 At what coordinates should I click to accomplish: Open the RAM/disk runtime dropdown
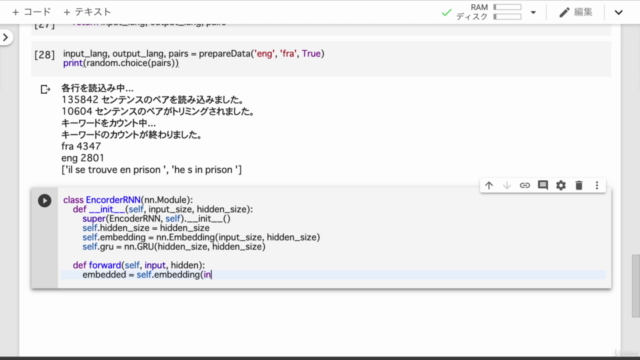point(533,12)
